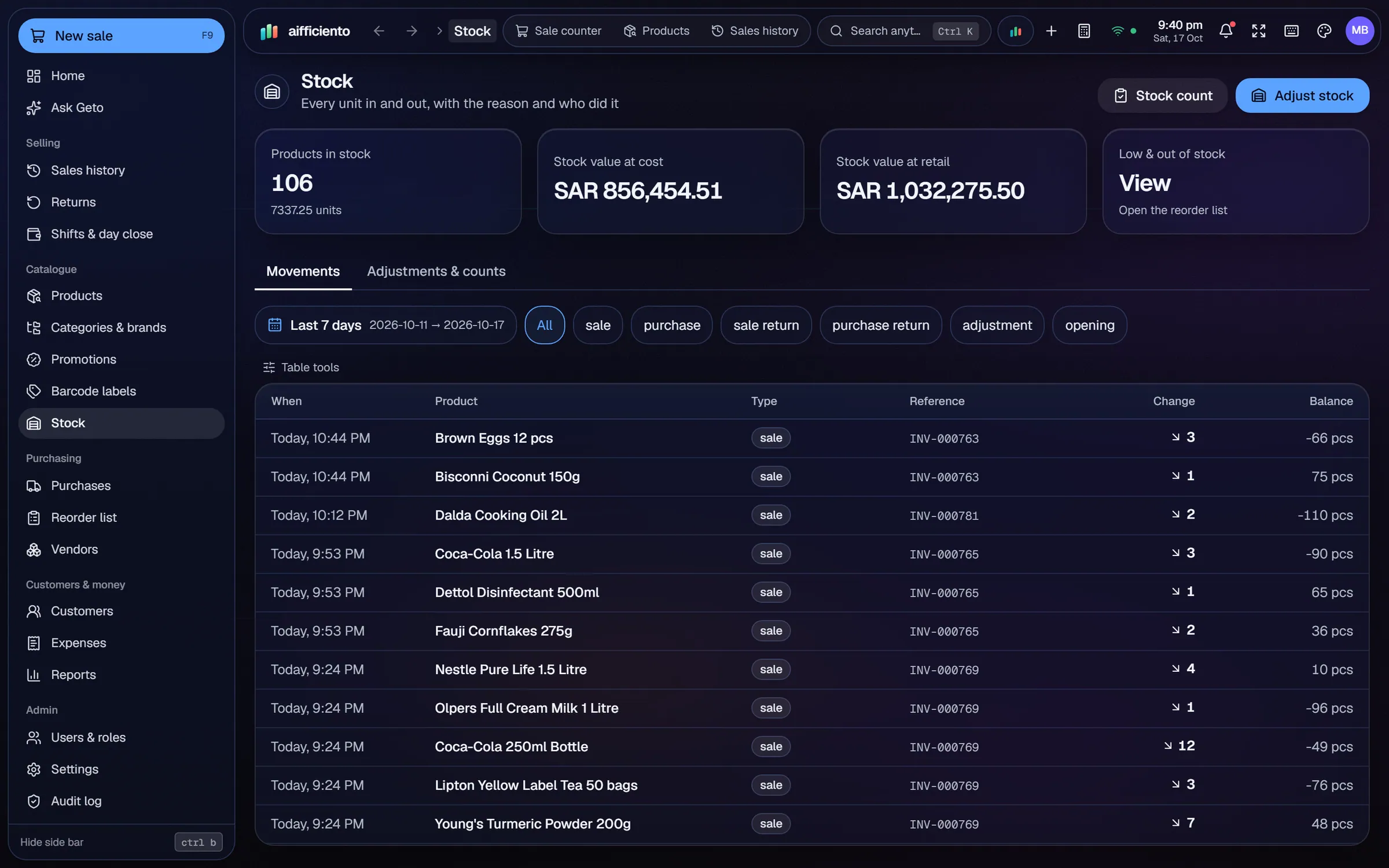1389x868 pixels.
Task: Click the on-screen keyboard icon
Action: click(1291, 31)
